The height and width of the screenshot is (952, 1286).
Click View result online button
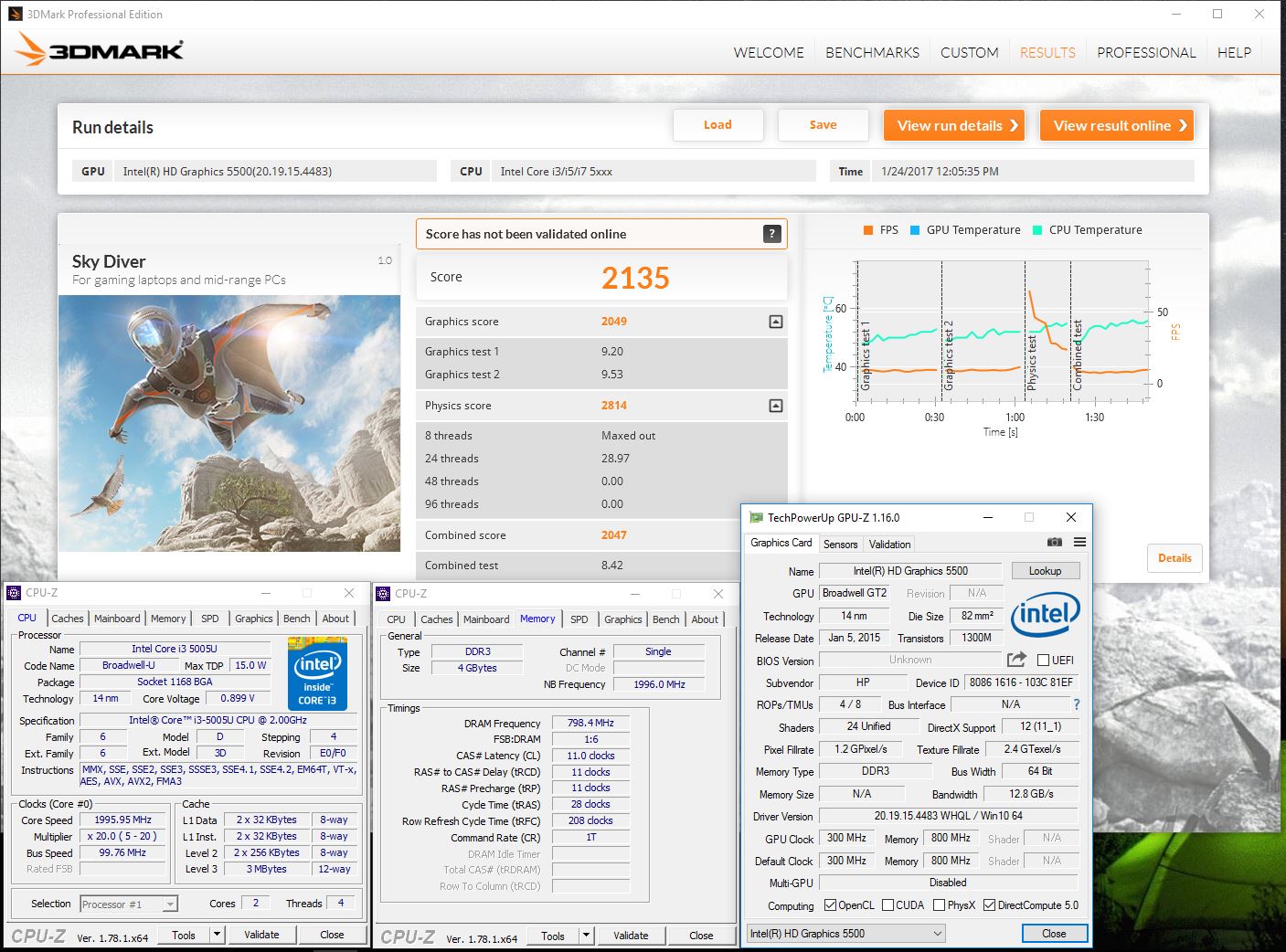click(x=1117, y=125)
